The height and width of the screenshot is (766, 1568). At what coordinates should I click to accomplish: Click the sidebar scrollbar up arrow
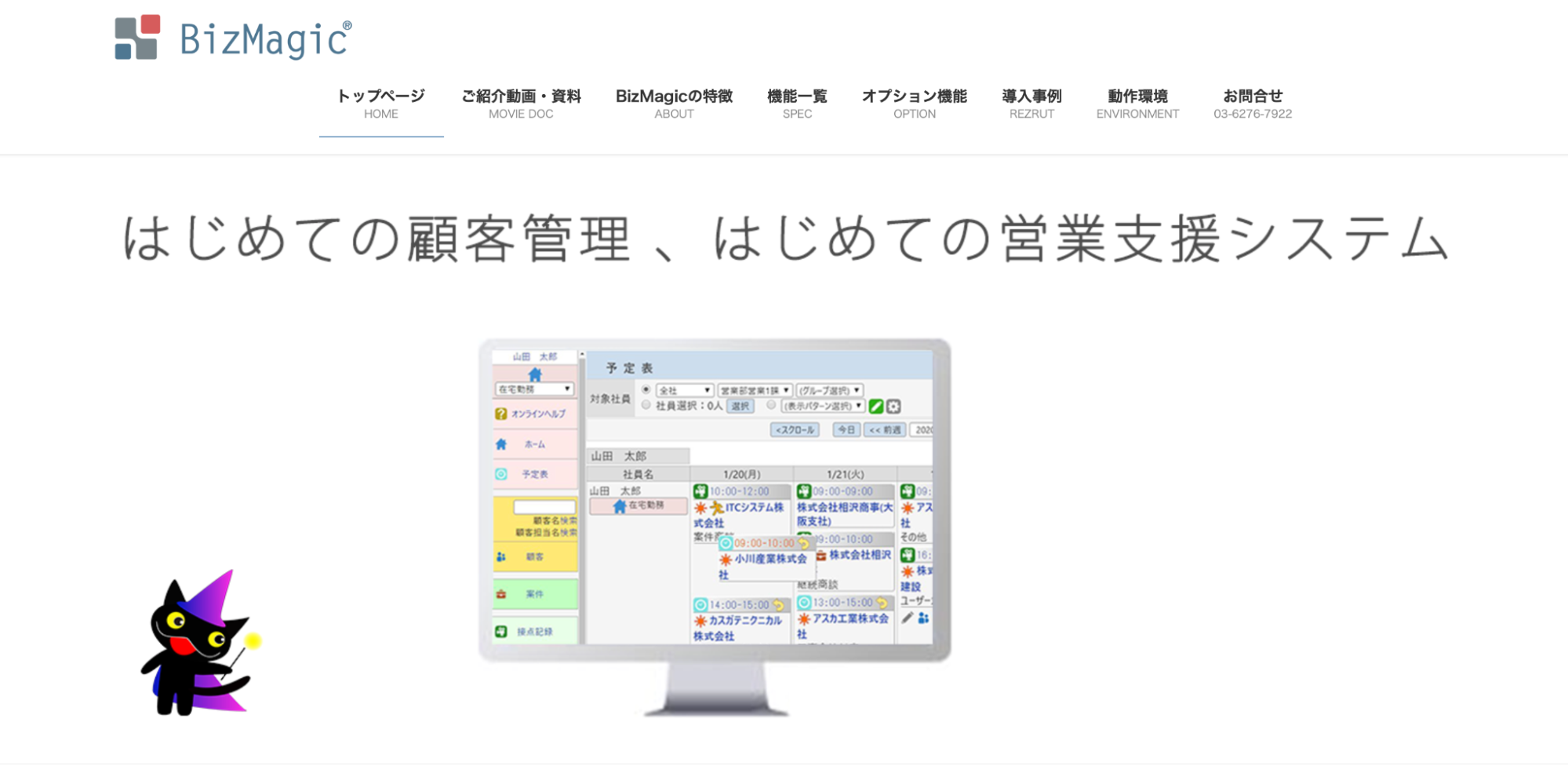tap(582, 356)
